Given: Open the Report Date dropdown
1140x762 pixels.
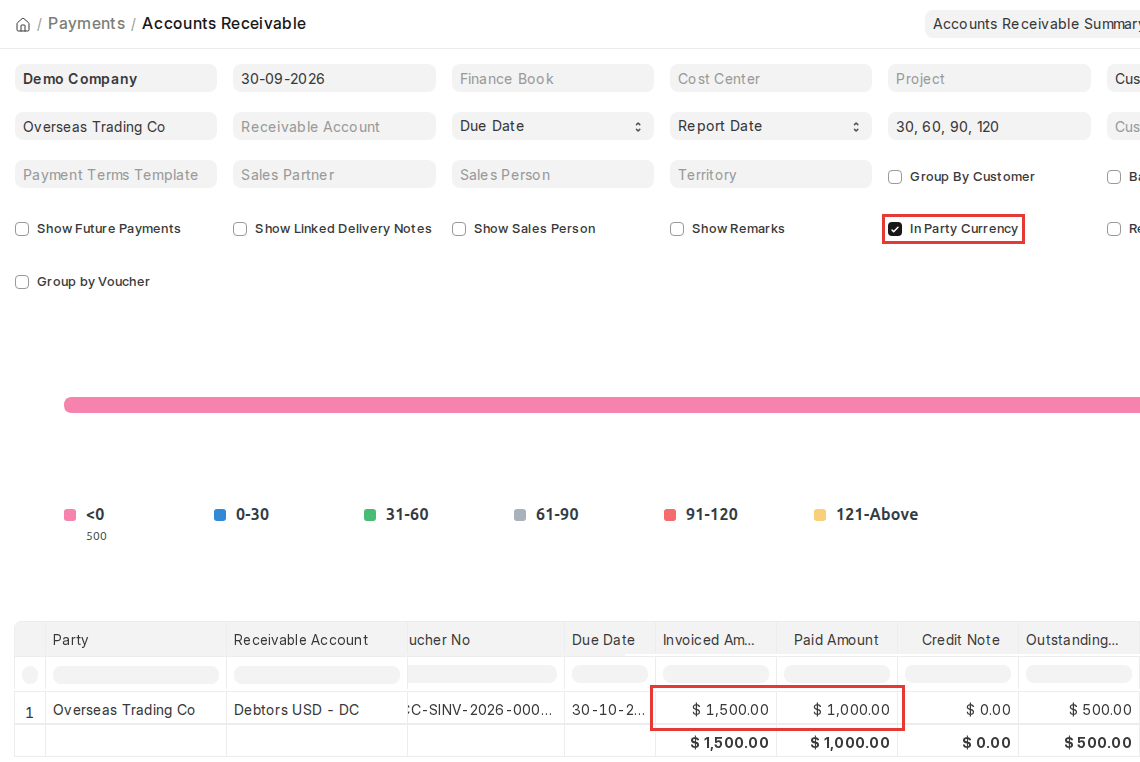Looking at the screenshot, I should click(771, 127).
